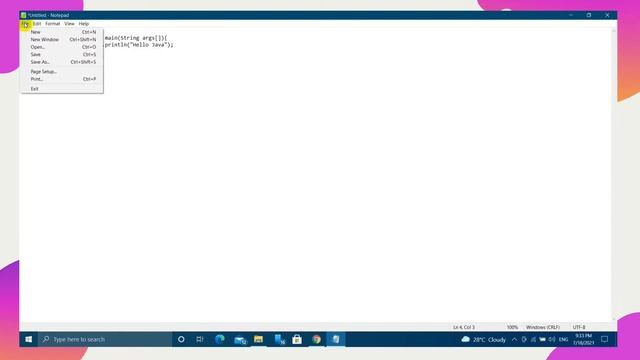Click the UTF-8 encoding status entry
The image size is (640, 360).
coord(579,327)
